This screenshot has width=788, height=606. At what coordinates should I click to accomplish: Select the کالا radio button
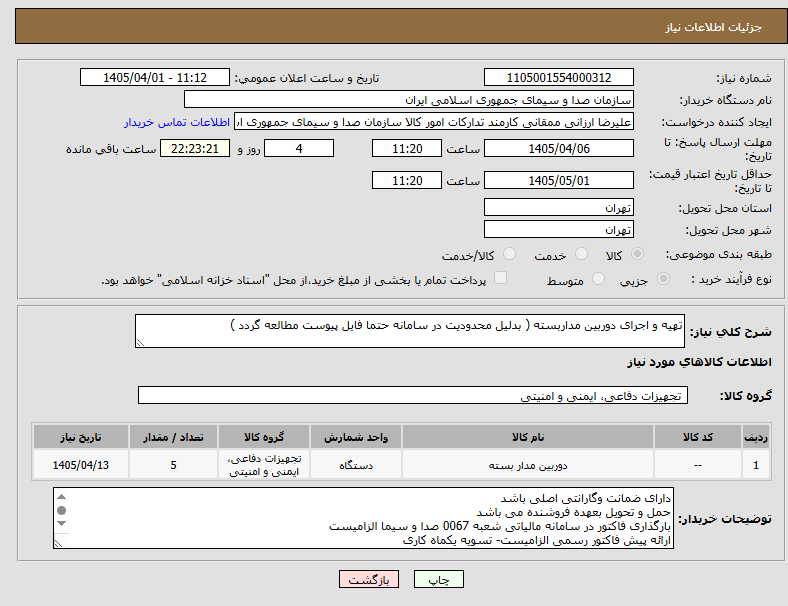tap(637, 254)
